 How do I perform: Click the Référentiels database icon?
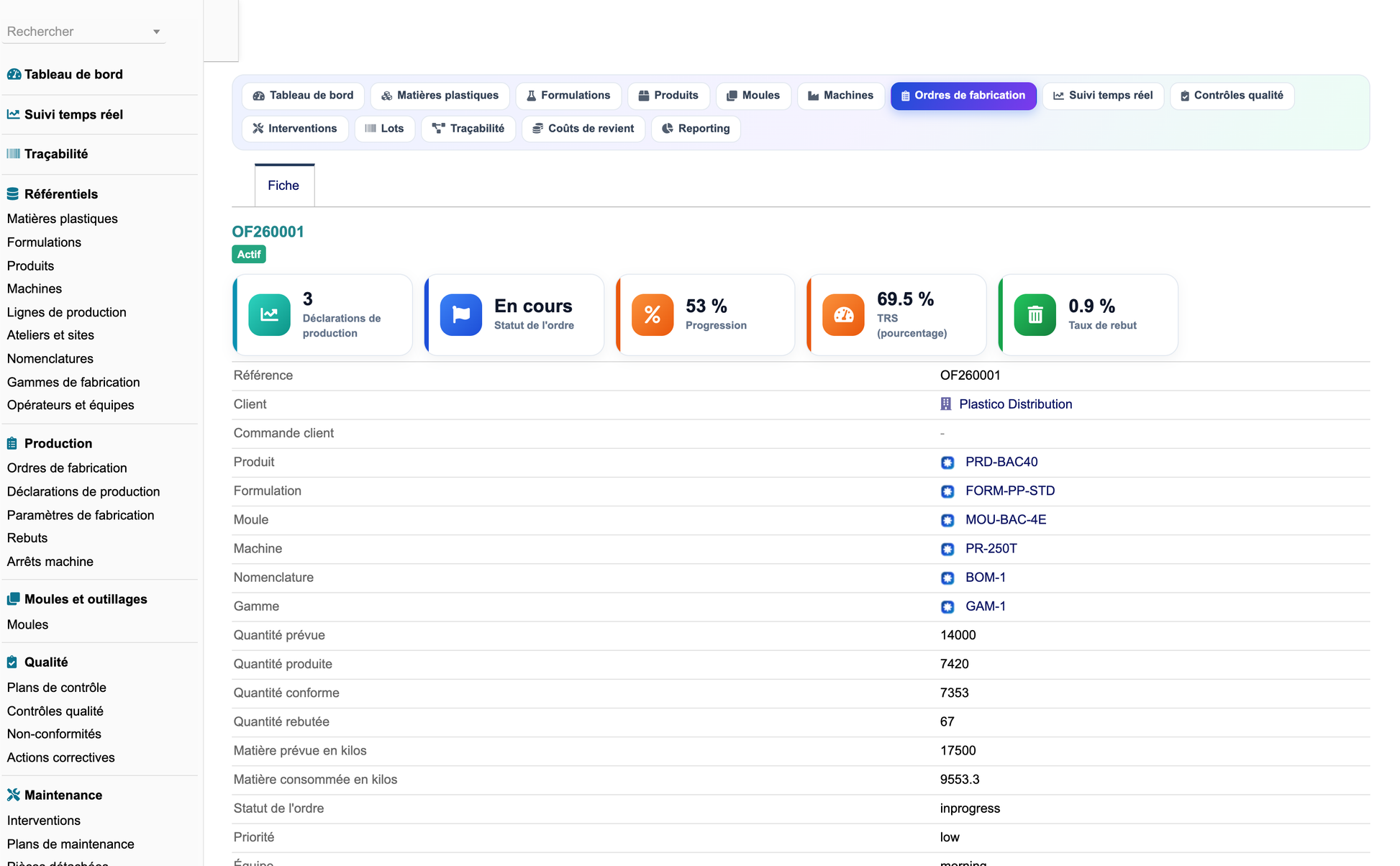pos(13,194)
